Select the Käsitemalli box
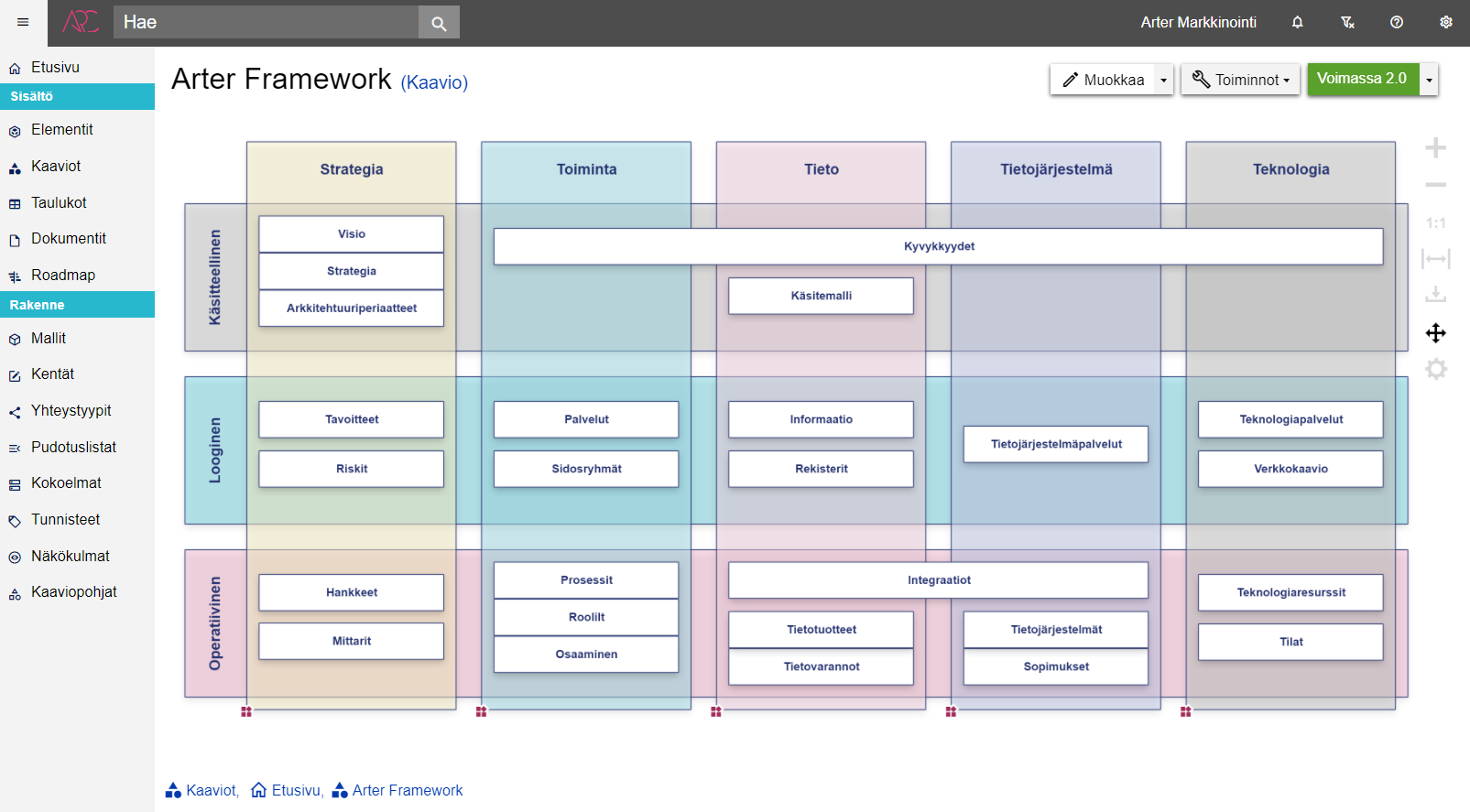The width and height of the screenshot is (1470, 812). [822, 296]
